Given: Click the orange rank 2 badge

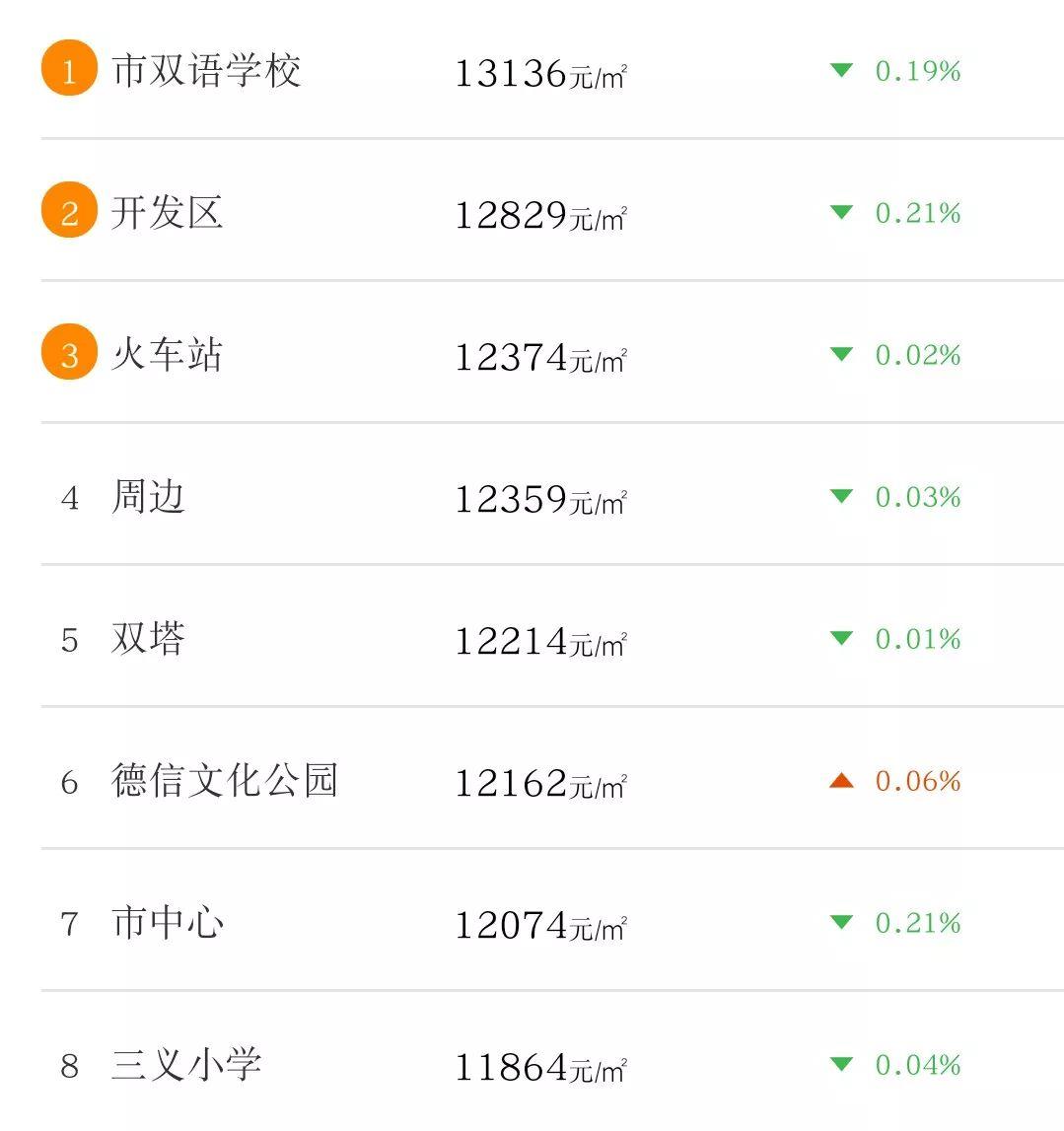Looking at the screenshot, I should [69, 210].
